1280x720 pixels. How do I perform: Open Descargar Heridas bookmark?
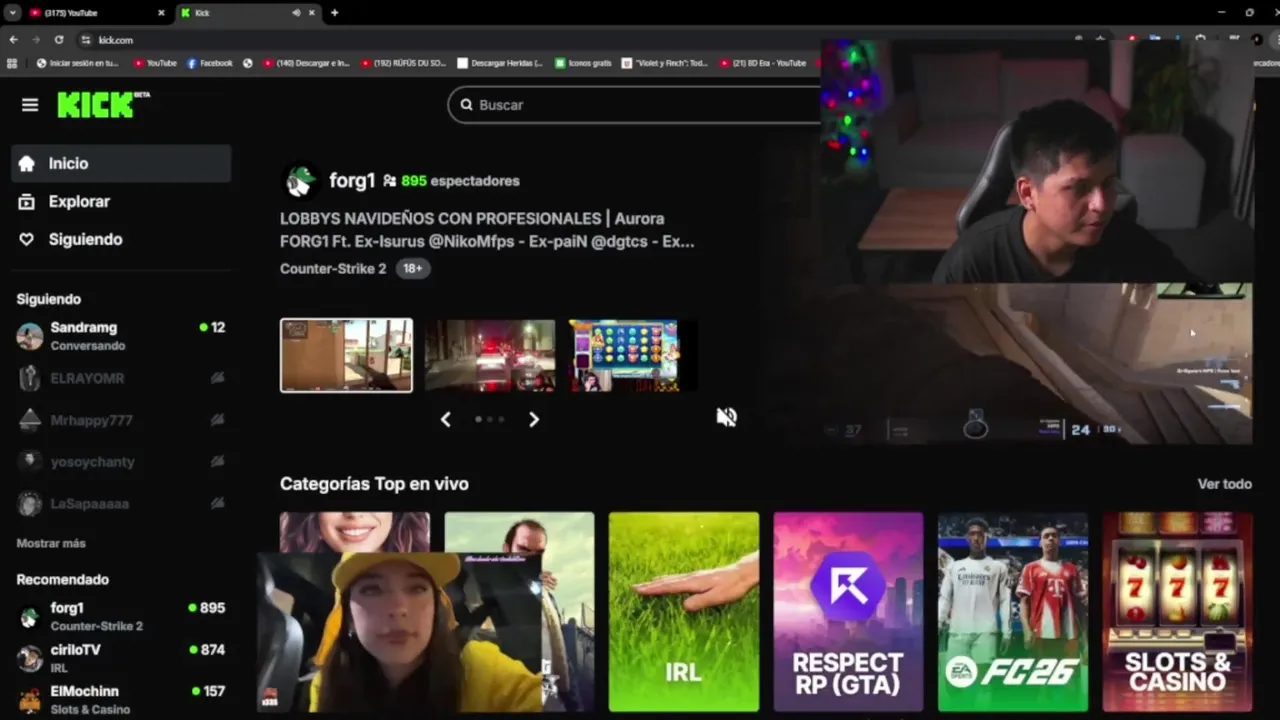pyautogui.click(x=500, y=63)
